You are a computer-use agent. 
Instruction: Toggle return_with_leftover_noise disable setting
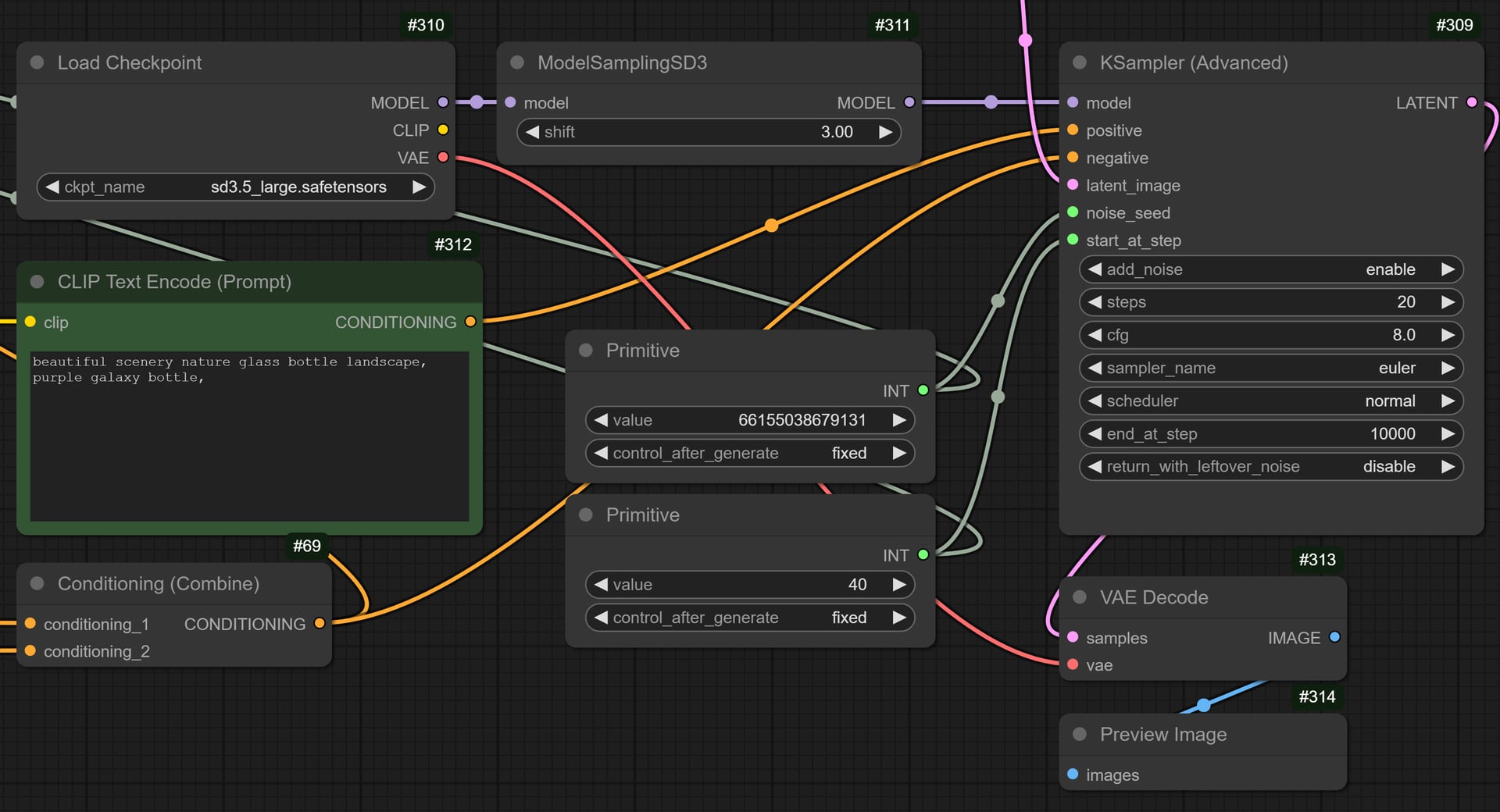coord(1271,467)
